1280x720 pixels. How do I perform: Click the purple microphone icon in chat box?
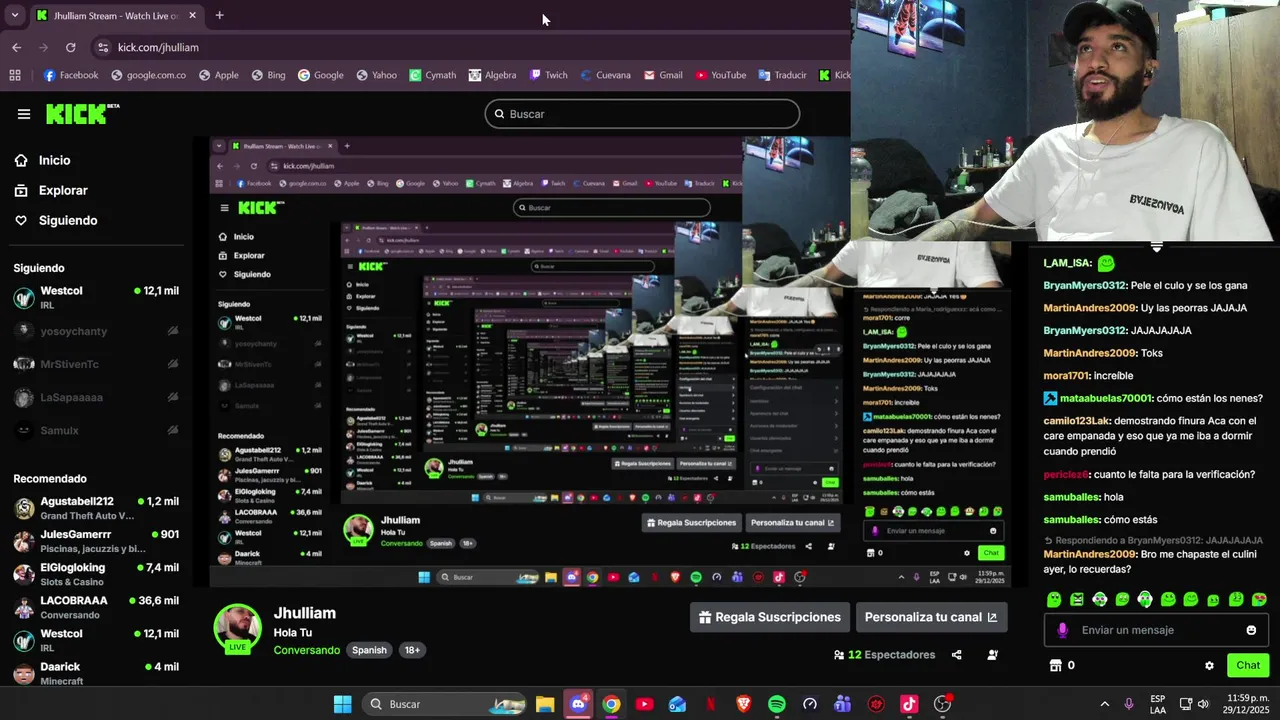tap(1062, 630)
